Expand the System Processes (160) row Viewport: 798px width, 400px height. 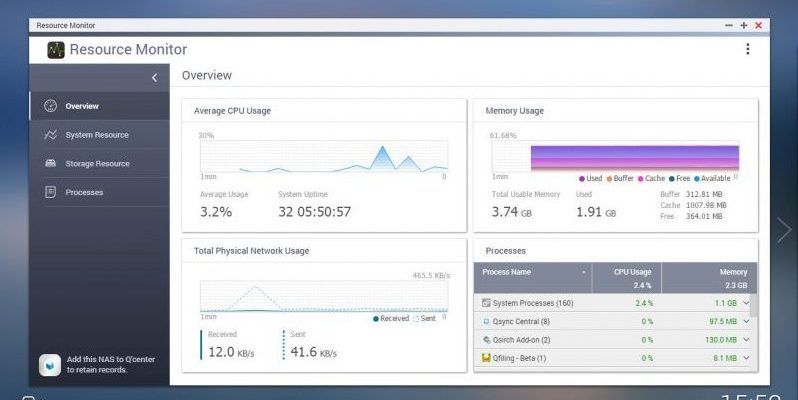[746, 303]
